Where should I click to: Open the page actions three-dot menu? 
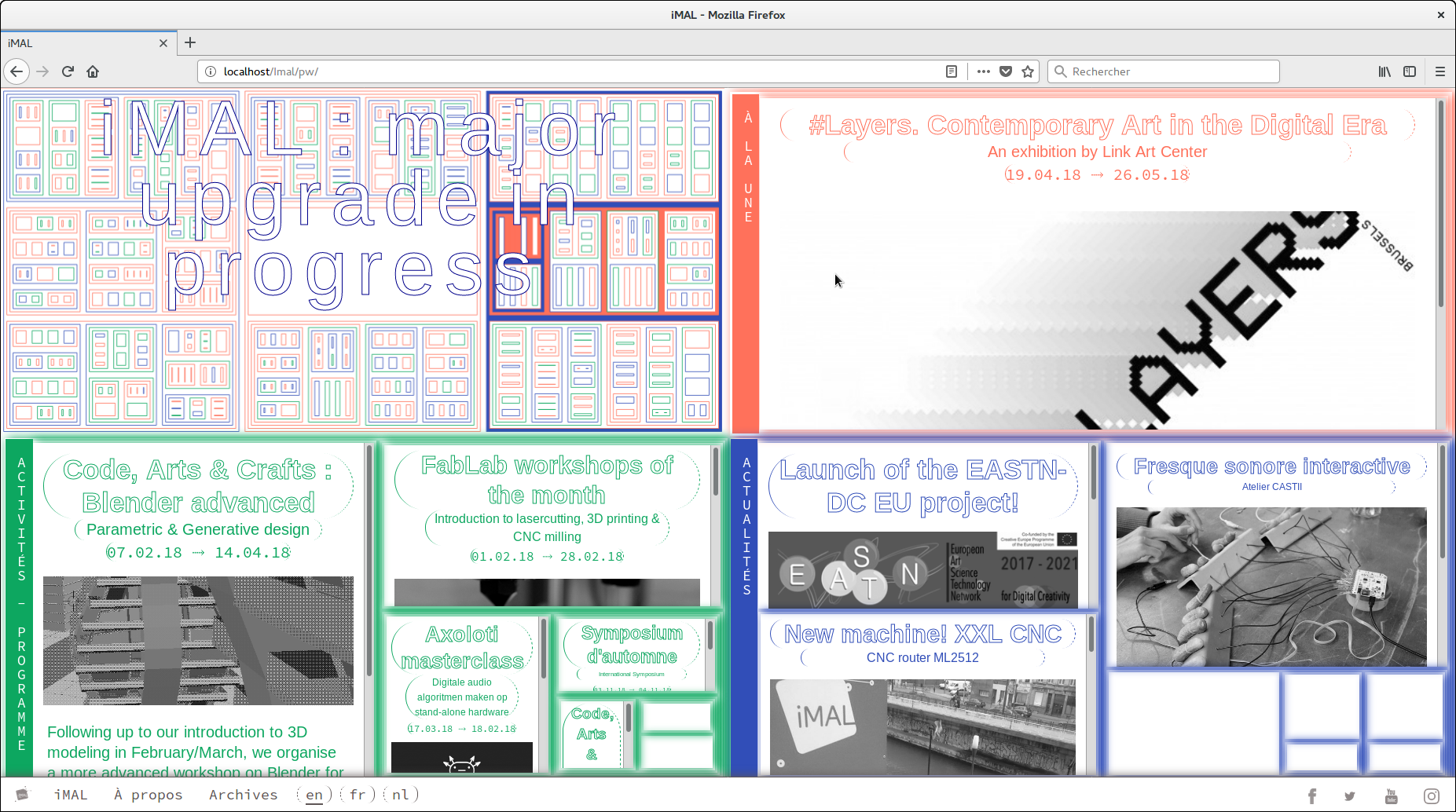pyautogui.click(x=983, y=71)
